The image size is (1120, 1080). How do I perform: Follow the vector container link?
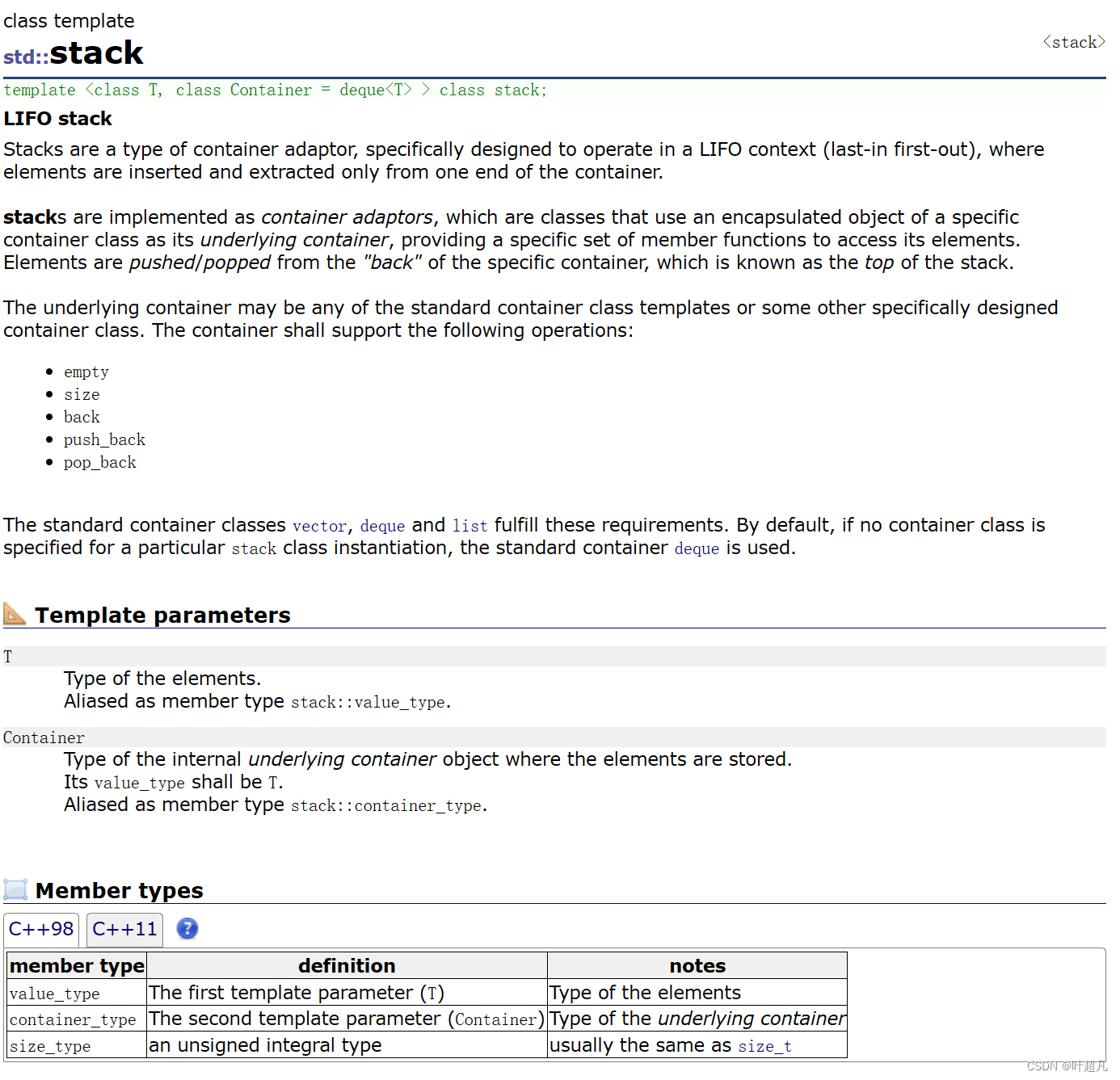[319, 526]
